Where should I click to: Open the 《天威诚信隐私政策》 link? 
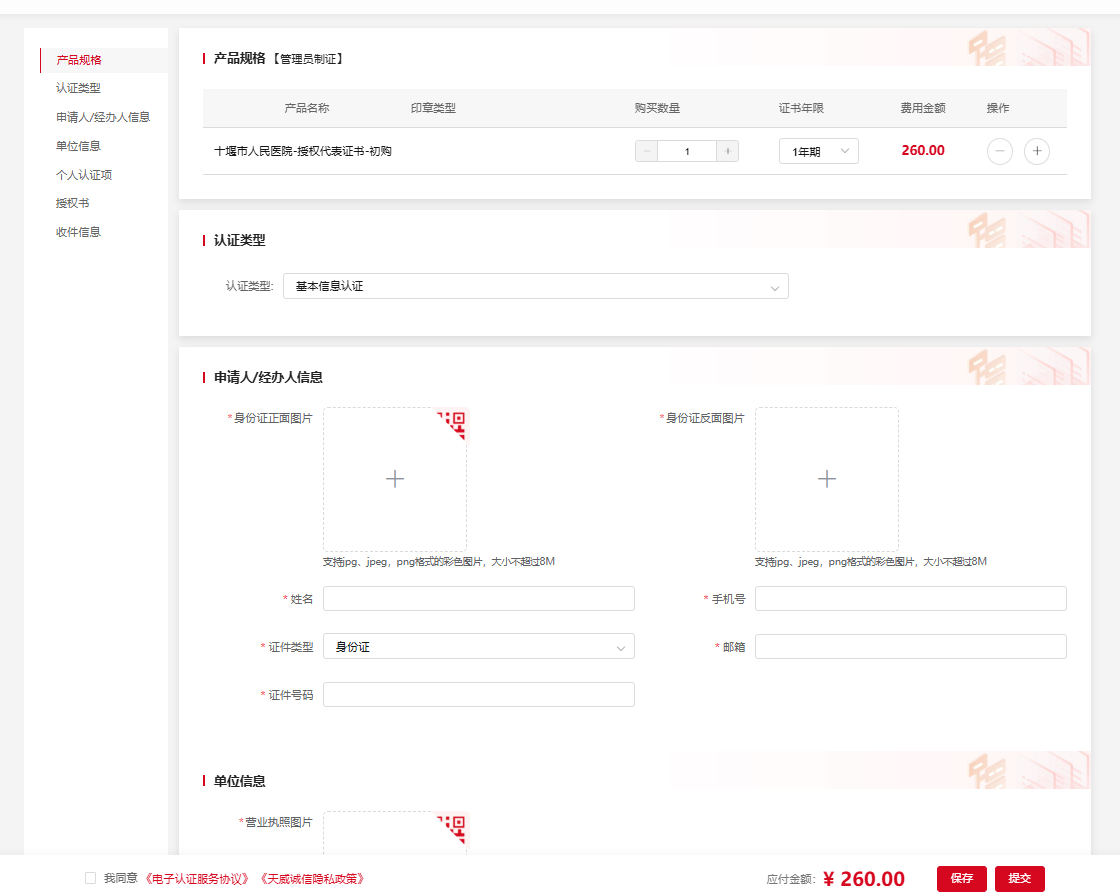(x=311, y=879)
